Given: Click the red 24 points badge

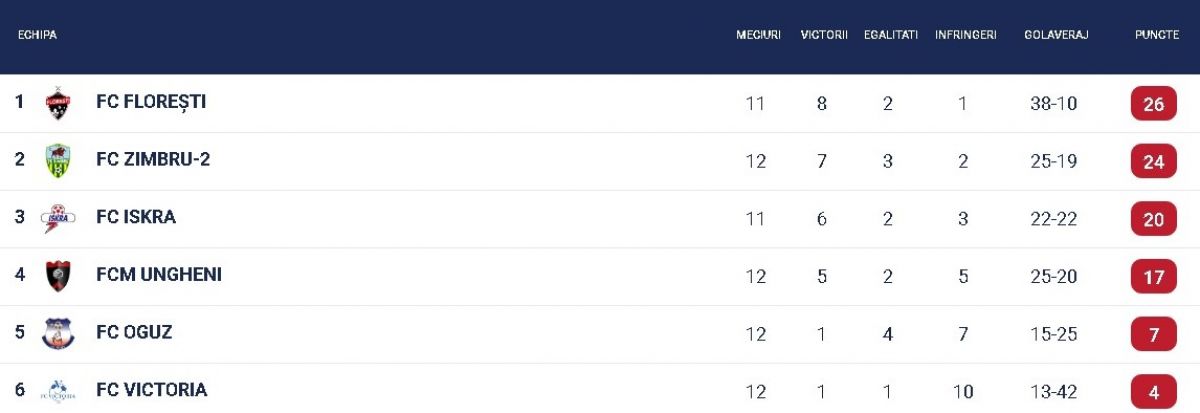Looking at the screenshot, I should pyautogui.click(x=1153, y=161).
